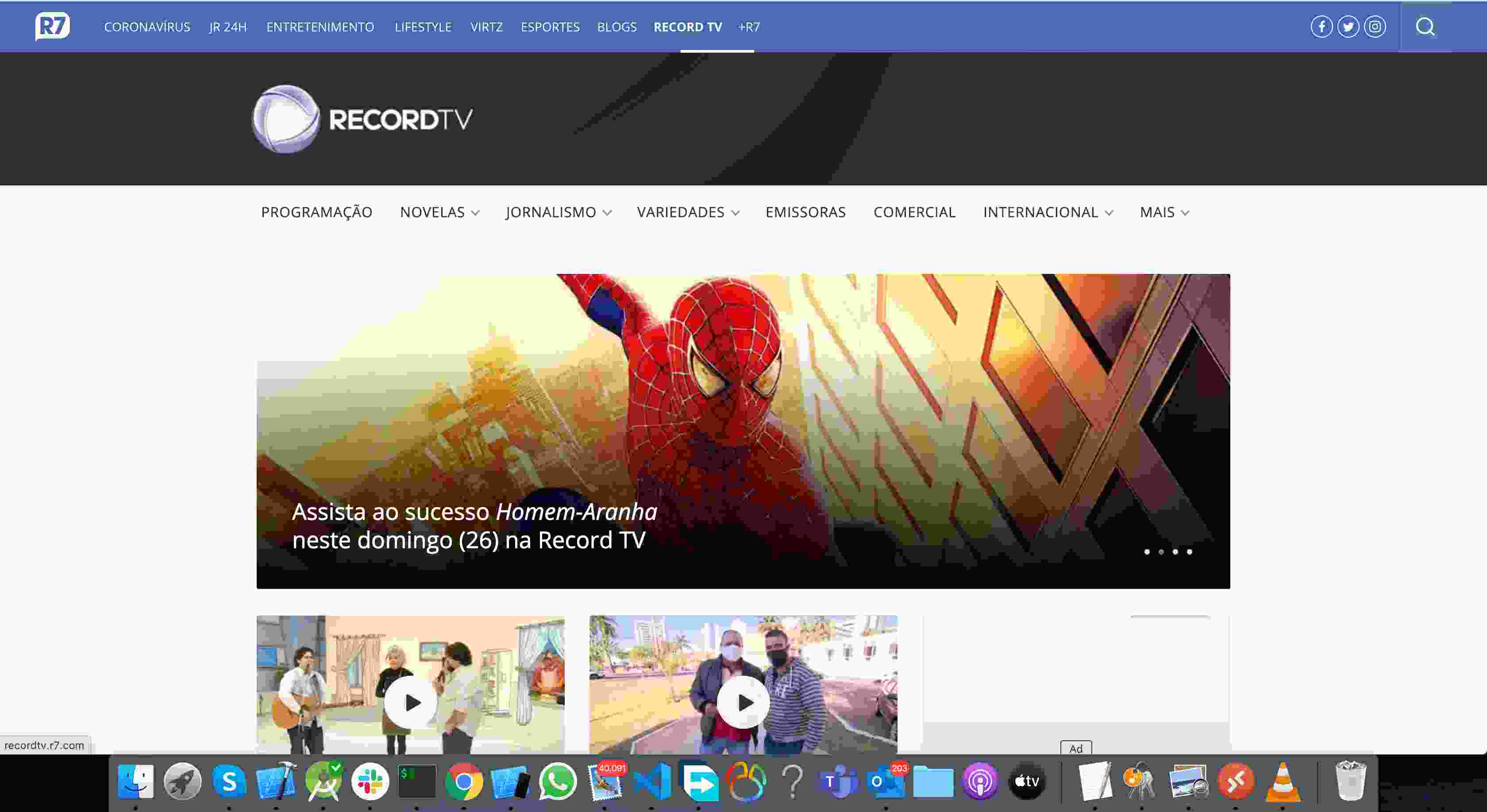Viewport: 1487px width, 812px height.
Task: Open Podcasts app from the dock
Action: point(979,782)
